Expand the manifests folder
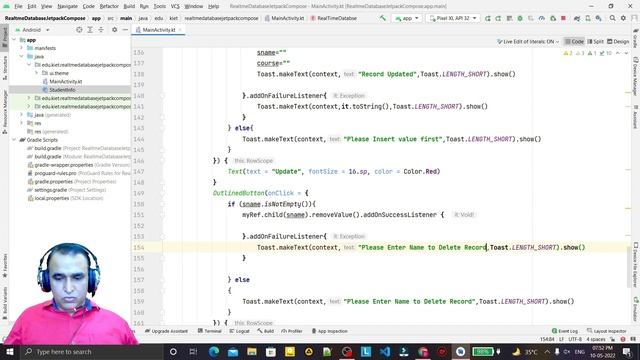640x360 pixels. click(22, 48)
